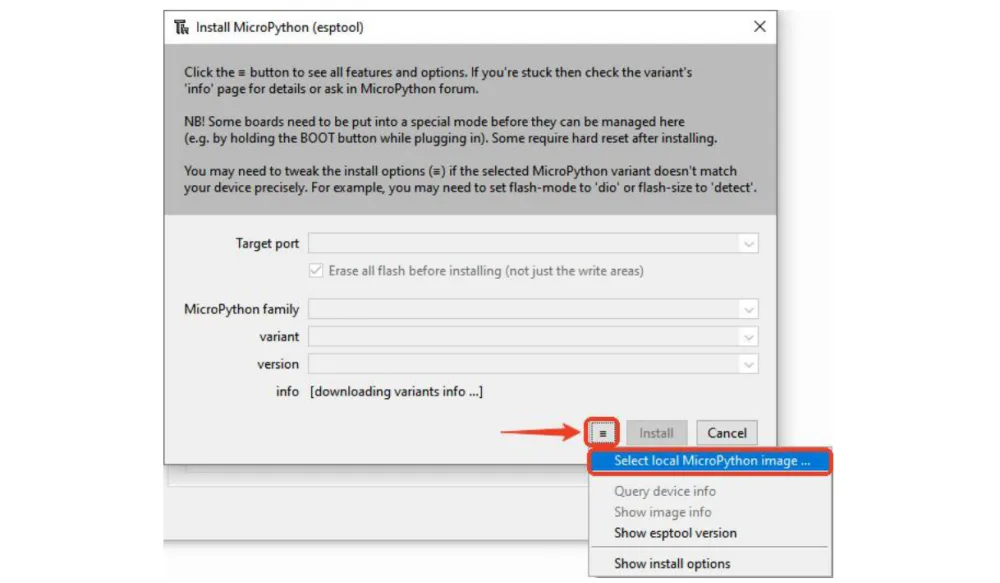Viewport: 1000px width, 583px height.
Task: Open the options menu (≡) button
Action: click(x=603, y=433)
